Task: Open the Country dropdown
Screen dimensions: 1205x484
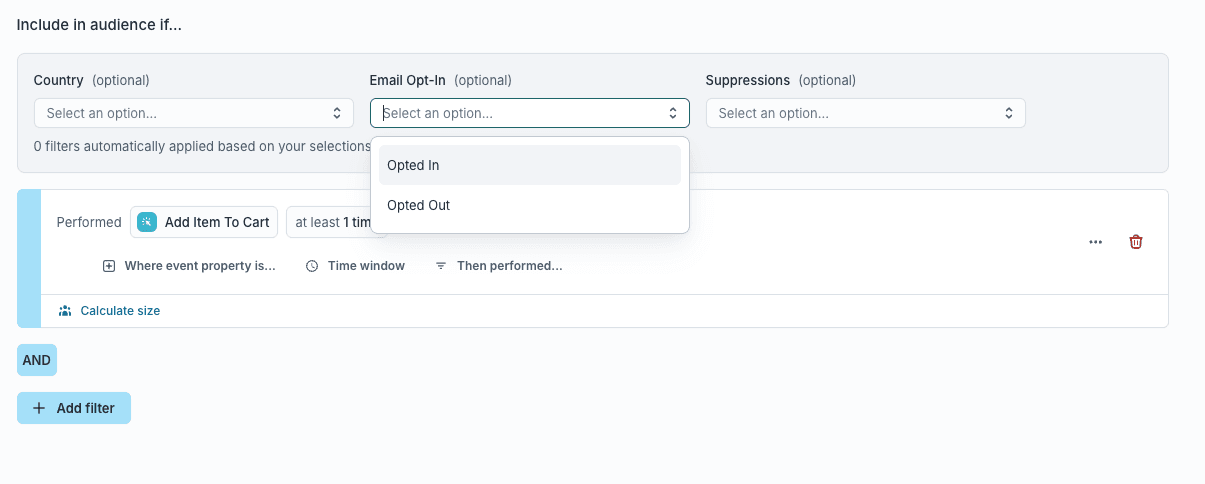Action: coord(193,113)
